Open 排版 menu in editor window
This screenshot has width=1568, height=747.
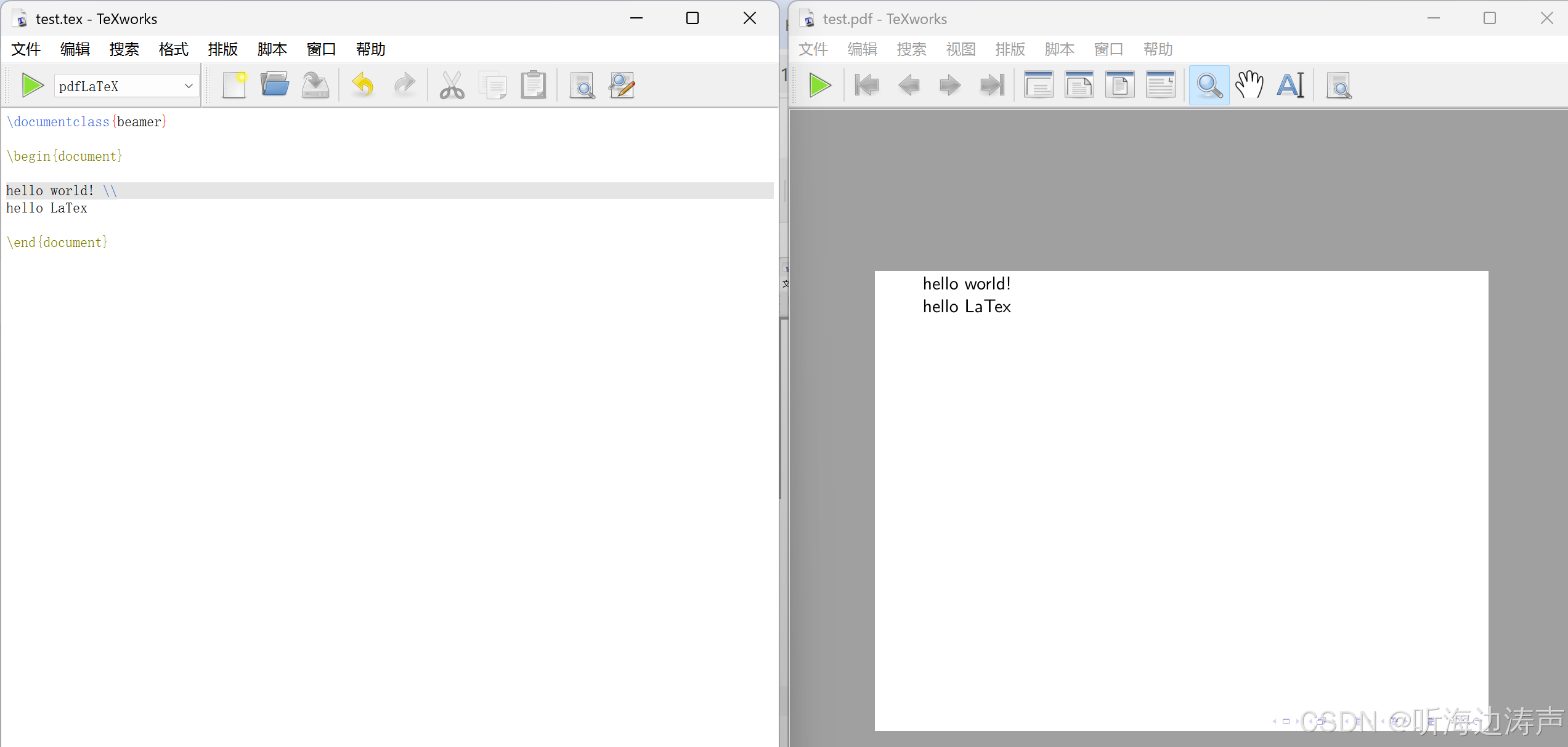tap(223, 49)
